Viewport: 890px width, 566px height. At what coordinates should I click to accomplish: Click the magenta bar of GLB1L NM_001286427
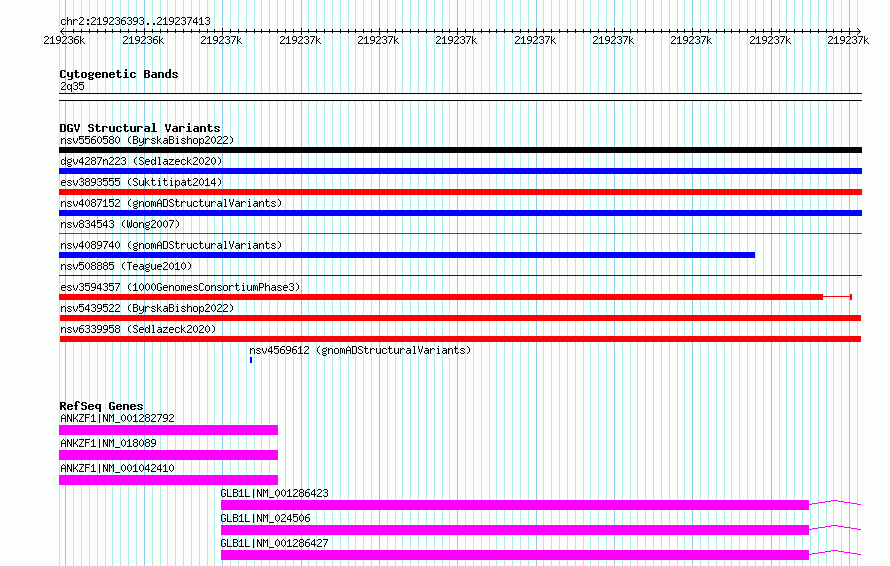point(515,555)
